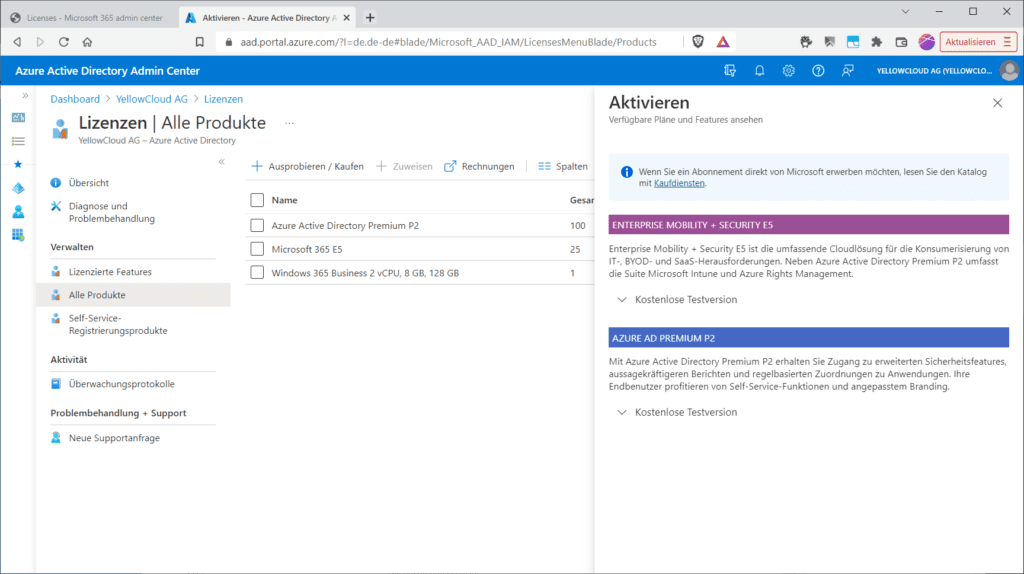Open Users icon in left rail
The image size is (1024, 574).
click(x=18, y=212)
